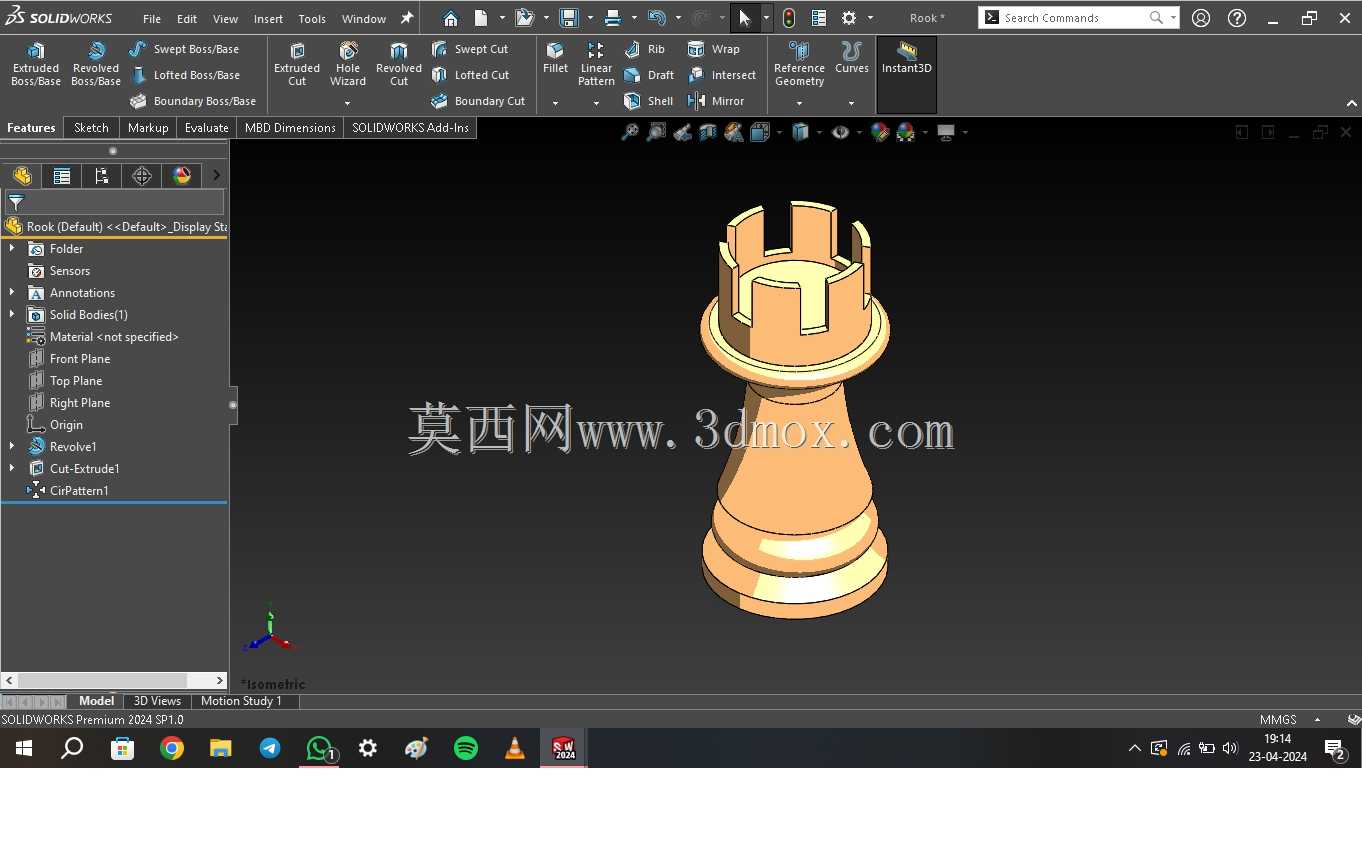Open the Curves dropdown arrow
Viewport: 1362px width, 861px height.
pyautogui.click(x=851, y=103)
